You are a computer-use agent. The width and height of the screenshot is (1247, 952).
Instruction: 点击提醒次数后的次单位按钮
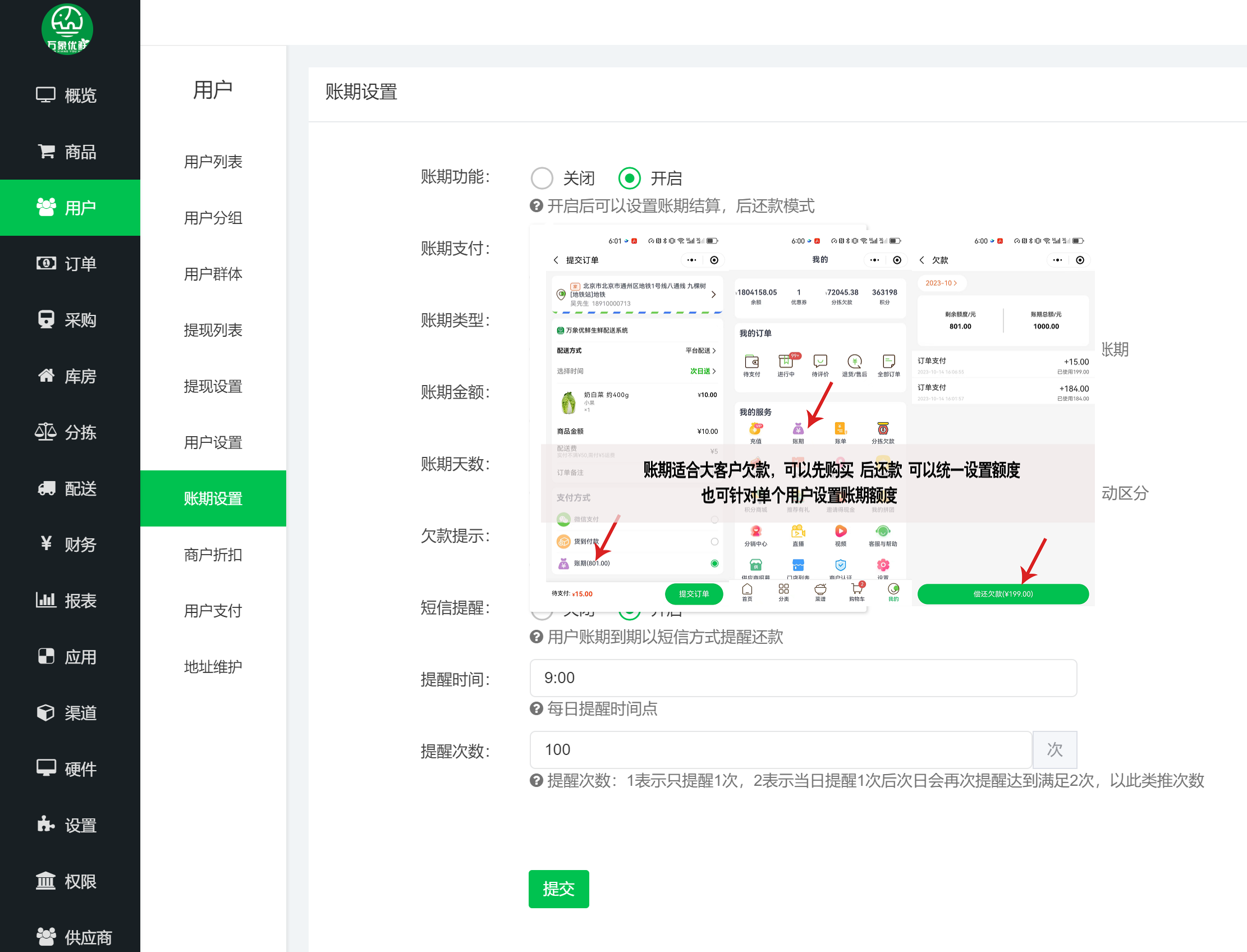tap(1055, 749)
